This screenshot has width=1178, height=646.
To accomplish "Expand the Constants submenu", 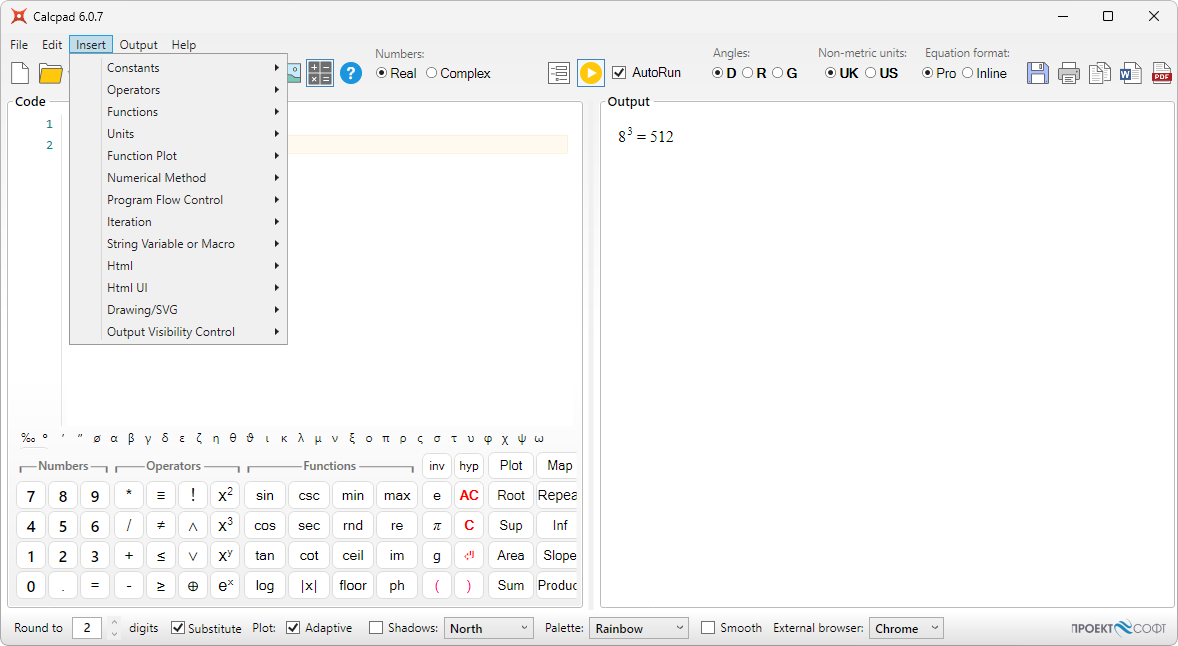I will click(x=179, y=68).
